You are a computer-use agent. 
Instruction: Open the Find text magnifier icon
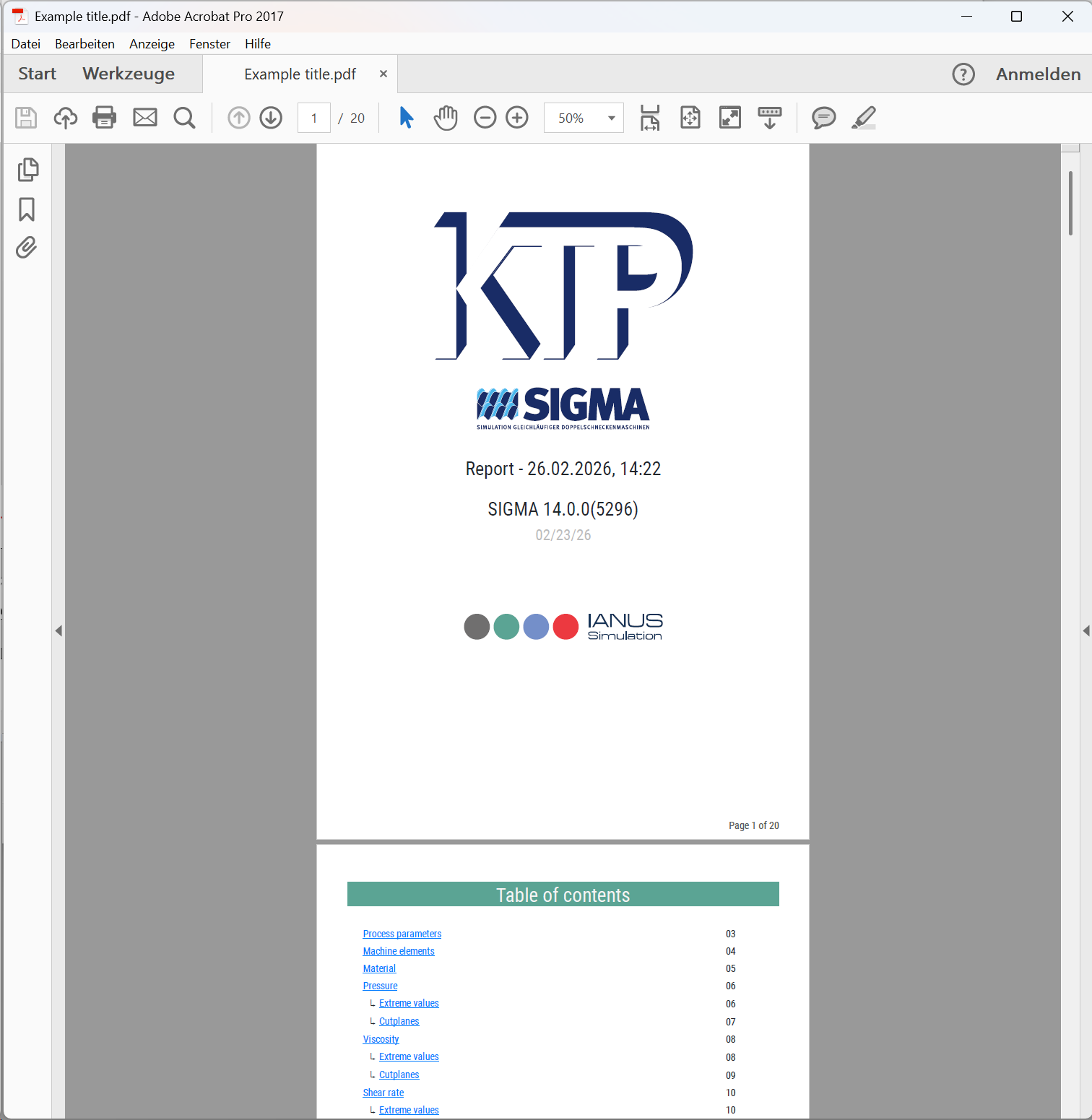(185, 118)
